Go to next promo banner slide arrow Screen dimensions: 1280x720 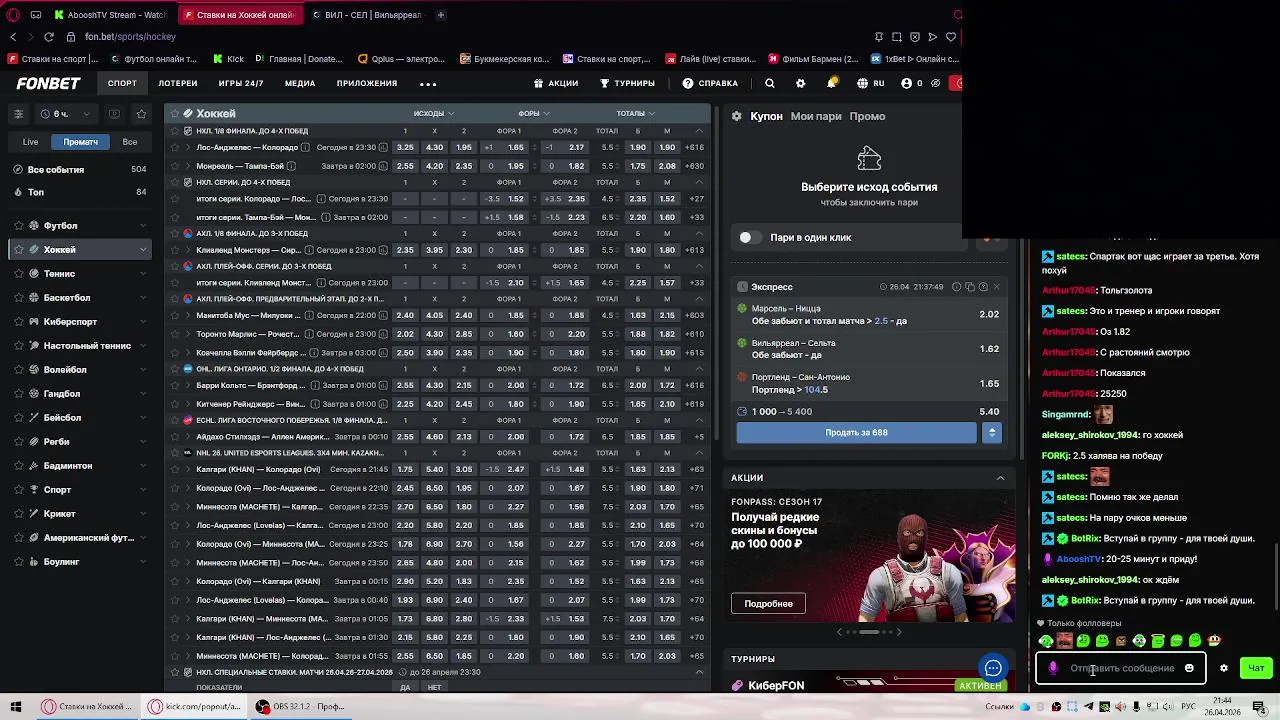(898, 632)
